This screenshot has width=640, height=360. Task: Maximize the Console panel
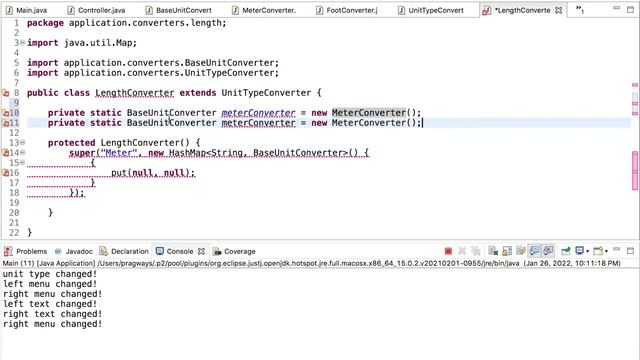pyautogui.click(x=631, y=251)
